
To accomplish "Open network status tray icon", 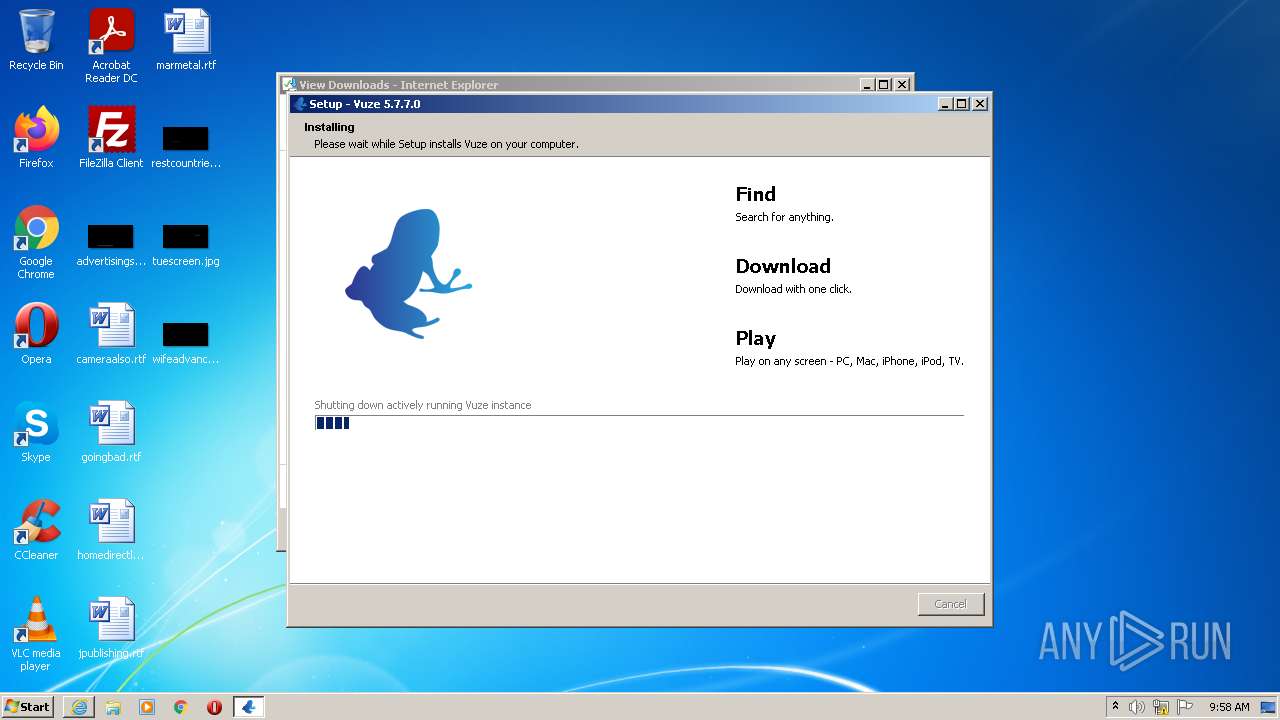I will 1161,707.
